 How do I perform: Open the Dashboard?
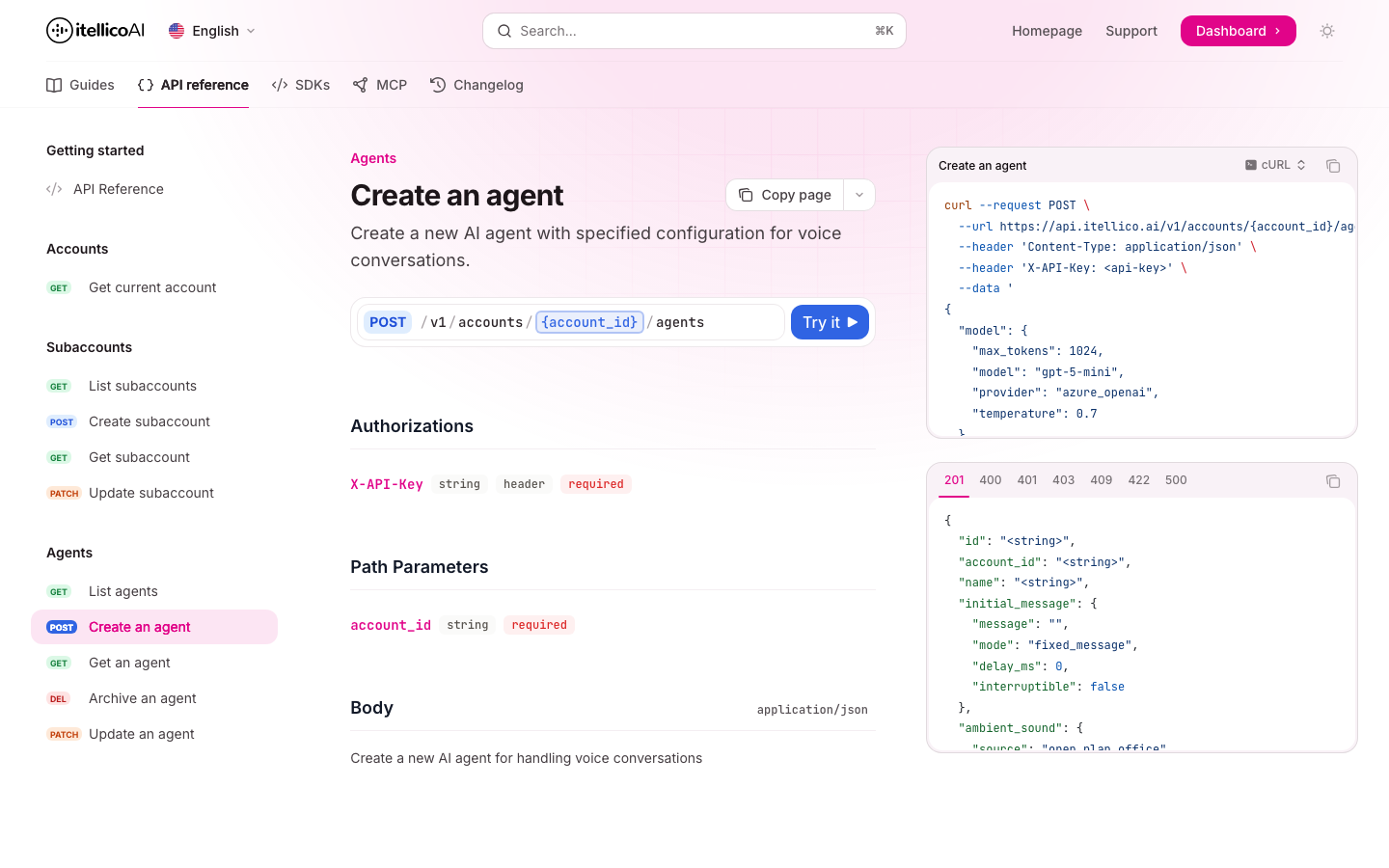(x=1238, y=30)
